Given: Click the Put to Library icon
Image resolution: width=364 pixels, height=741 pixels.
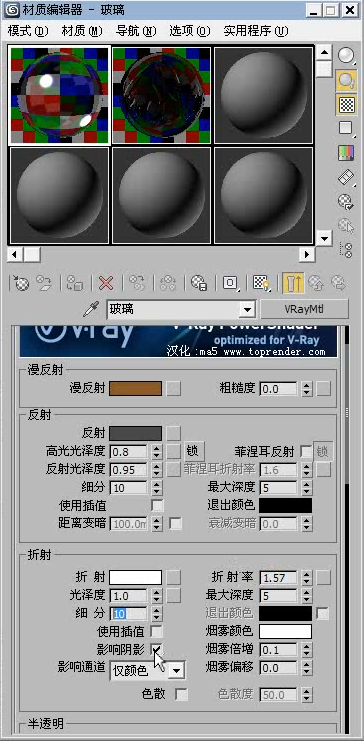Looking at the screenshot, I should click(199, 283).
